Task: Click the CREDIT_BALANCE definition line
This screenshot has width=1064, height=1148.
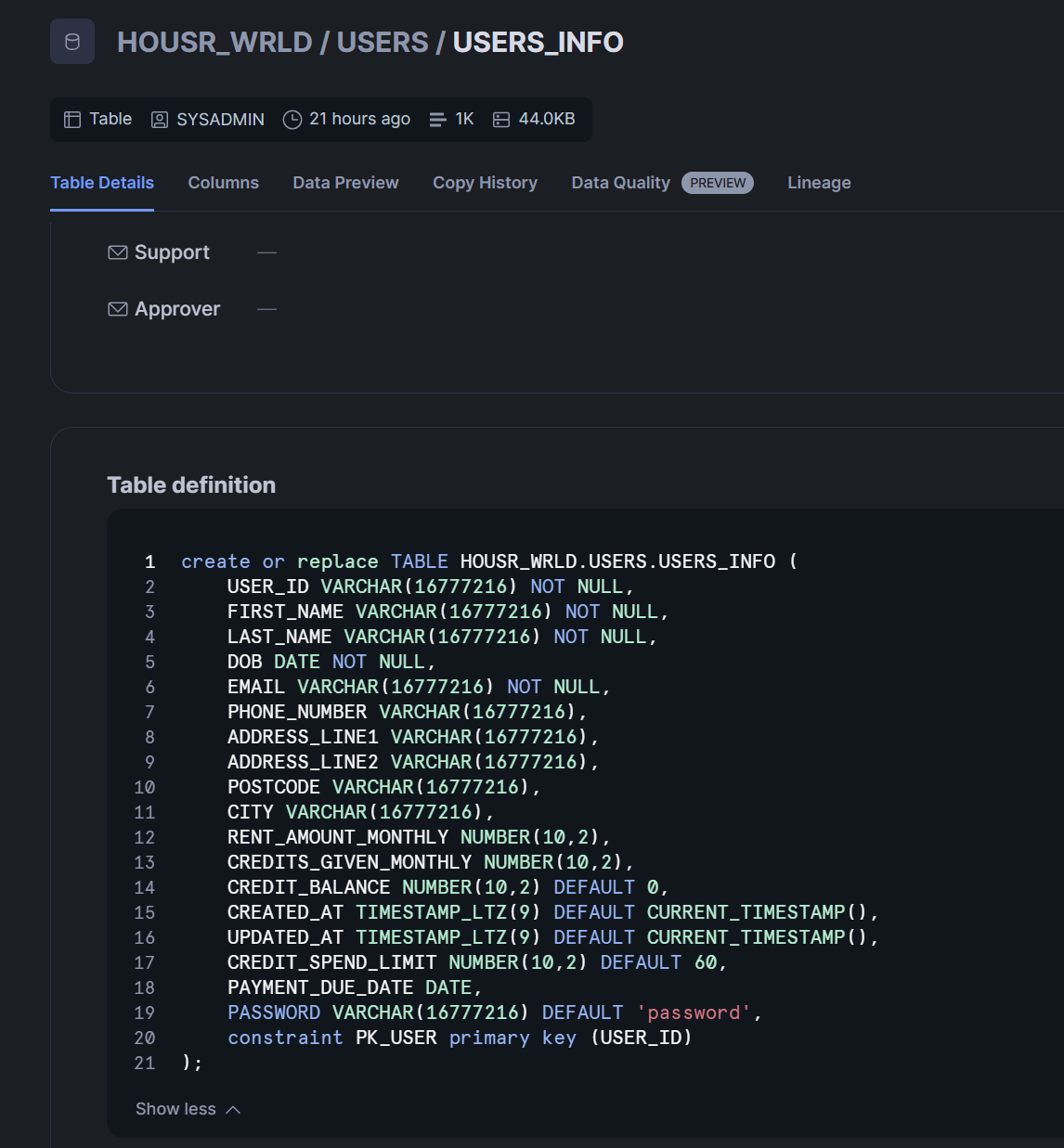Action: pos(448,887)
